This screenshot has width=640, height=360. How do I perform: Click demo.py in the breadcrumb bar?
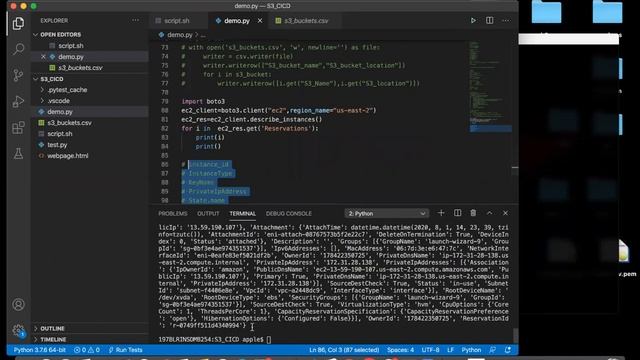(x=180, y=35)
